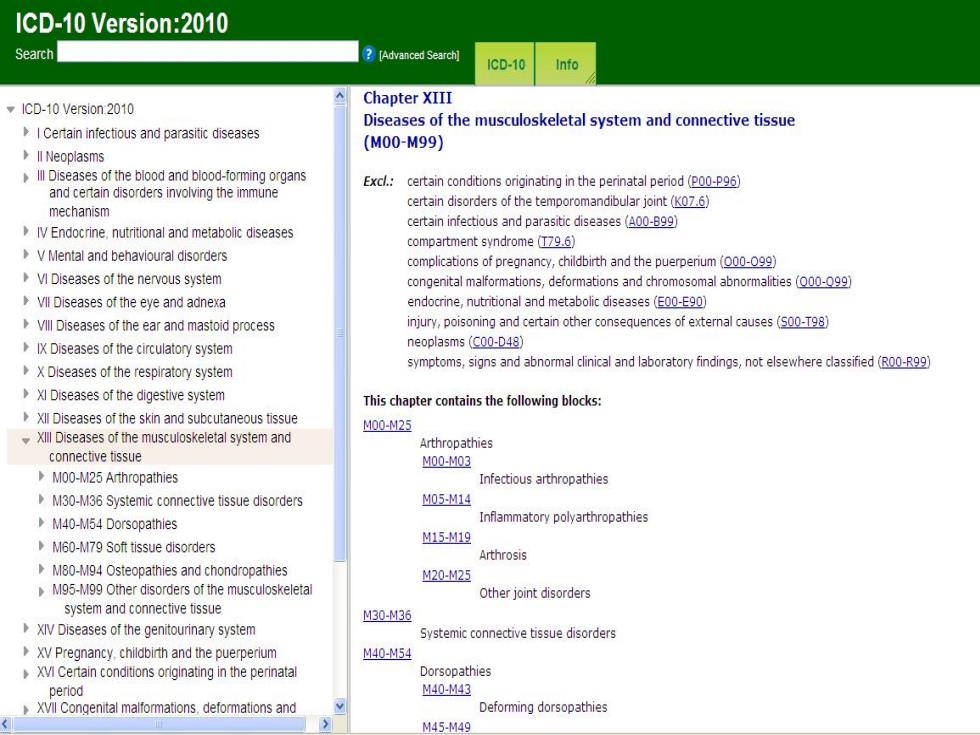Select XIV Diseases of the genitourinary system

(x=146, y=629)
